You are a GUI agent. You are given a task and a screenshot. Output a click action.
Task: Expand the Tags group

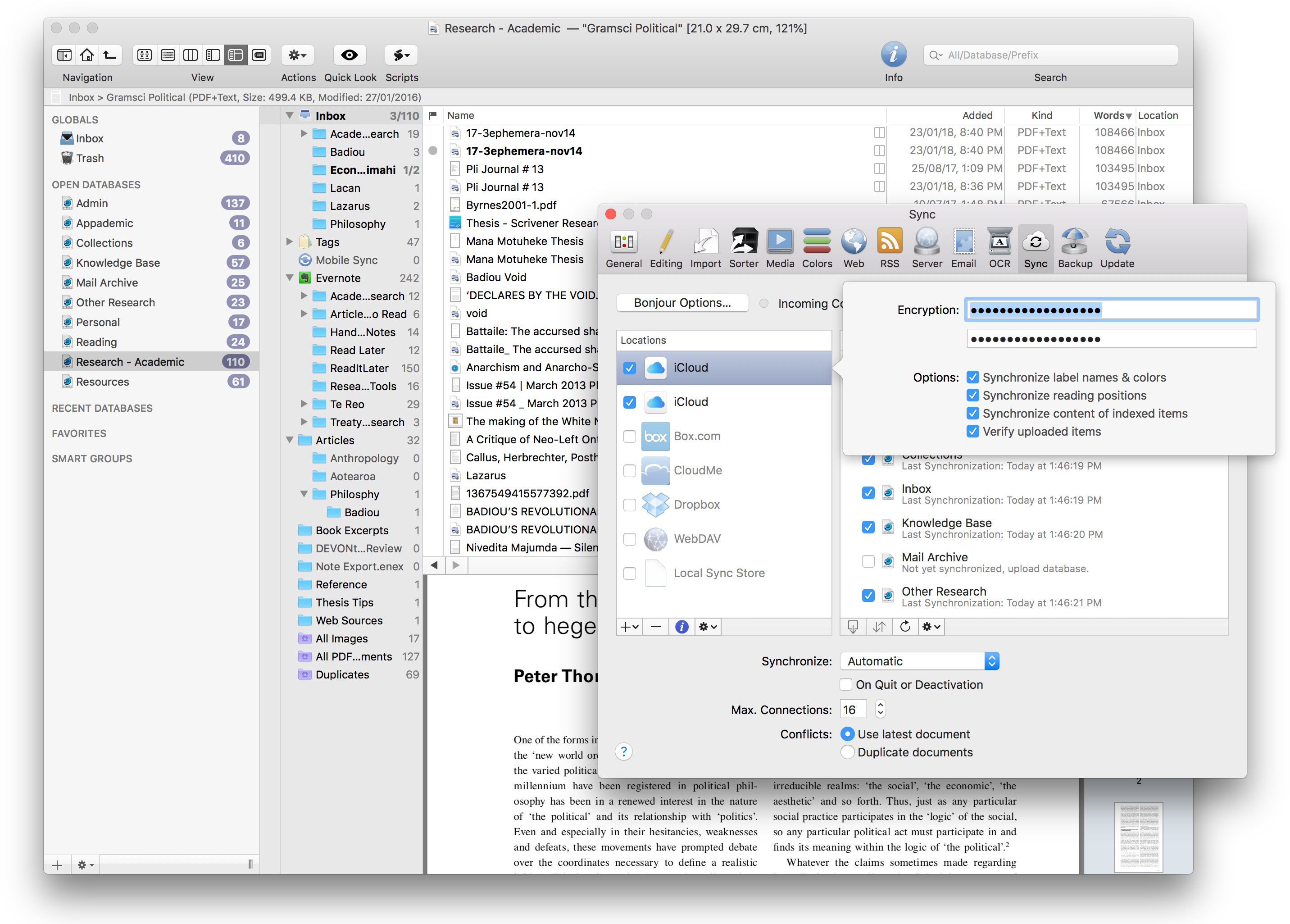pyautogui.click(x=290, y=242)
